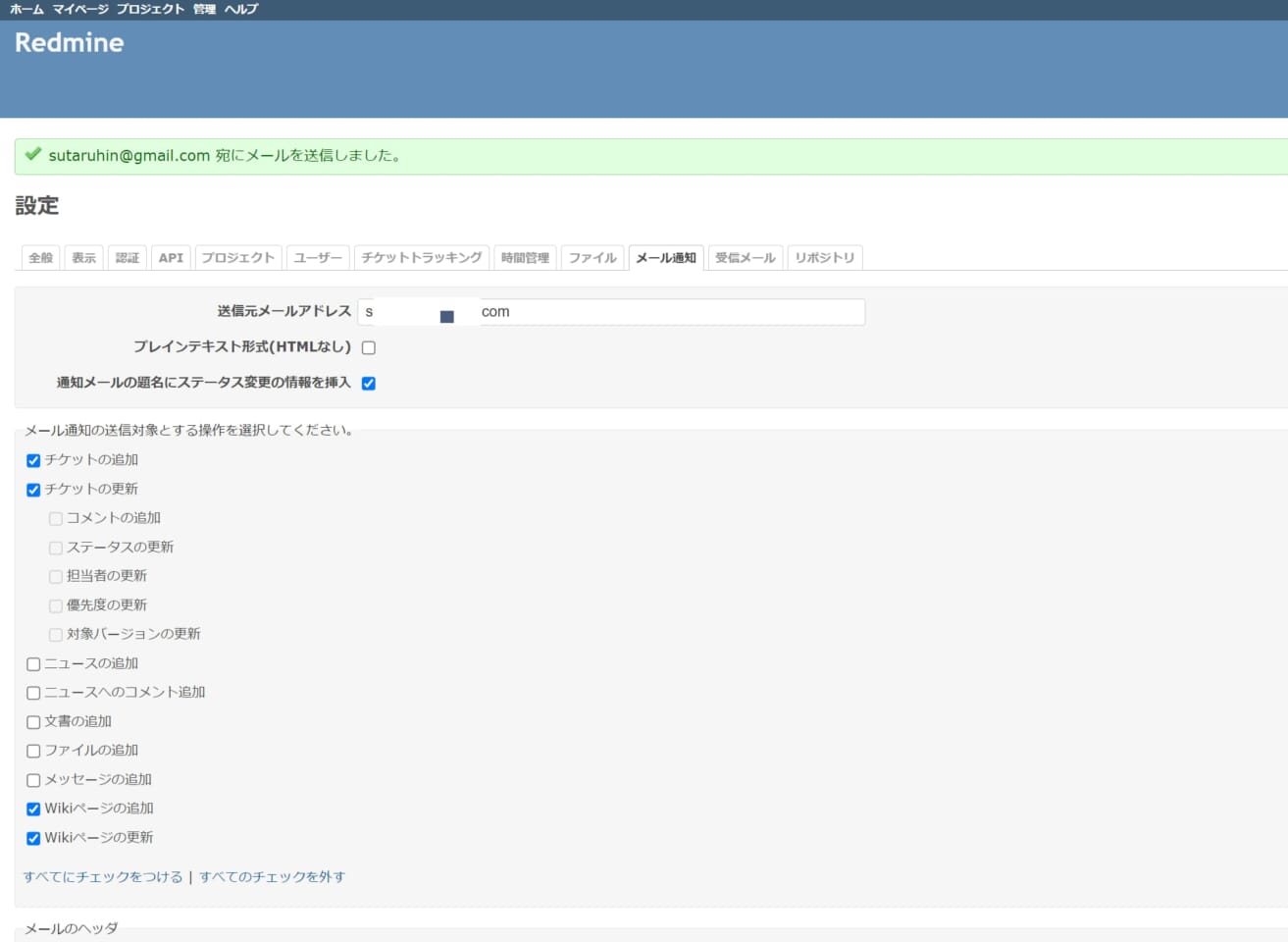This screenshot has width=1288, height=942.
Task: Toggle the 対象バージョンの更新 checkbox
Action: 56,635
